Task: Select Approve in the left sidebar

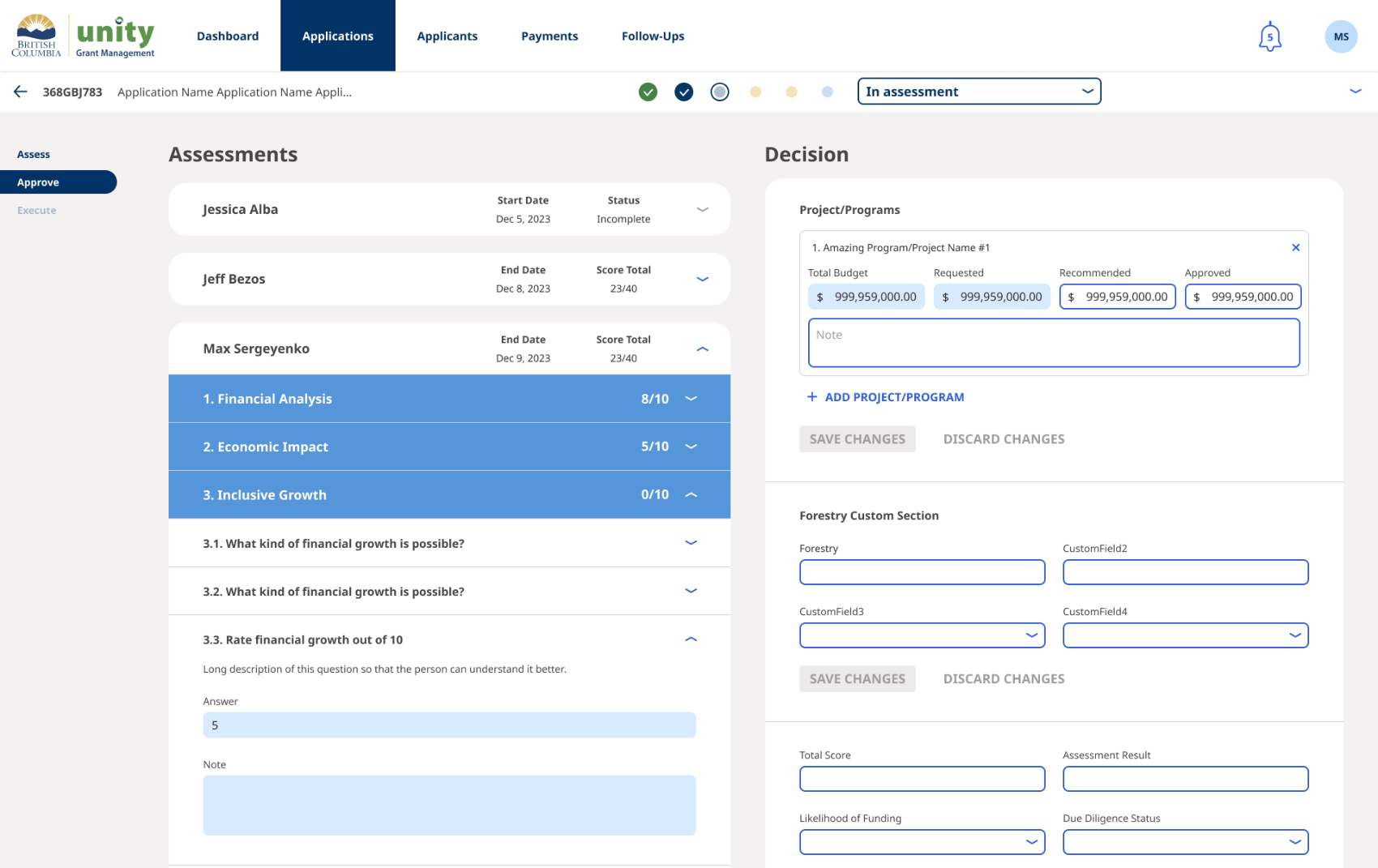Action: click(x=58, y=182)
